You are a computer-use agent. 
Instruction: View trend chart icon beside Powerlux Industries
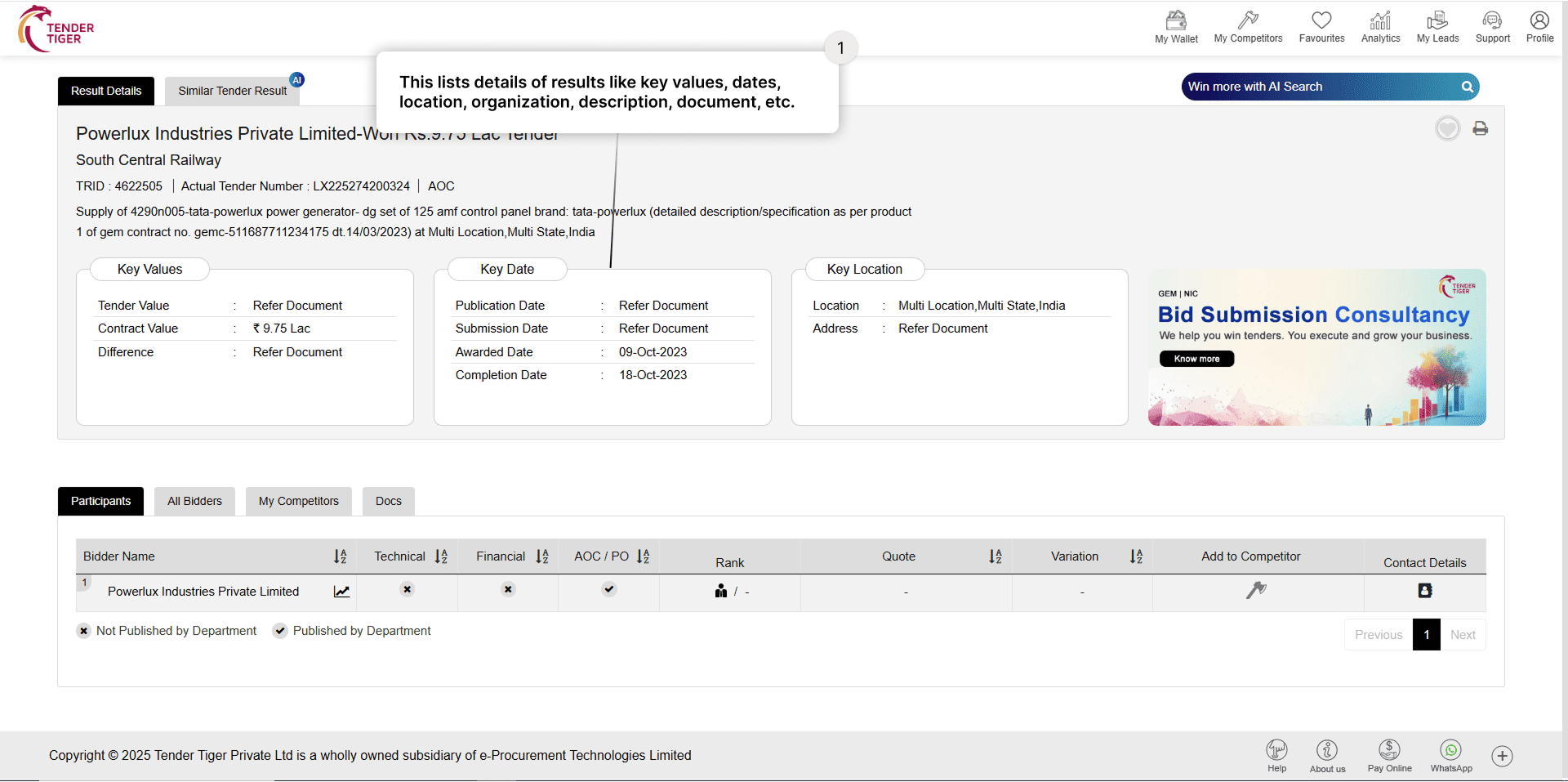[x=341, y=592]
